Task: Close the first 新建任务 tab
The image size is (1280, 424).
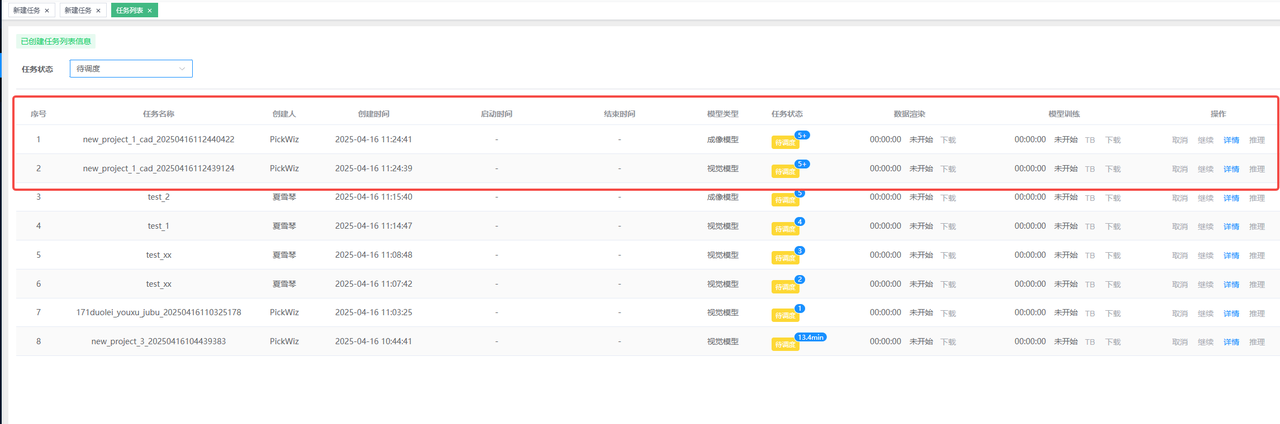Action: pyautogui.click(x=46, y=10)
